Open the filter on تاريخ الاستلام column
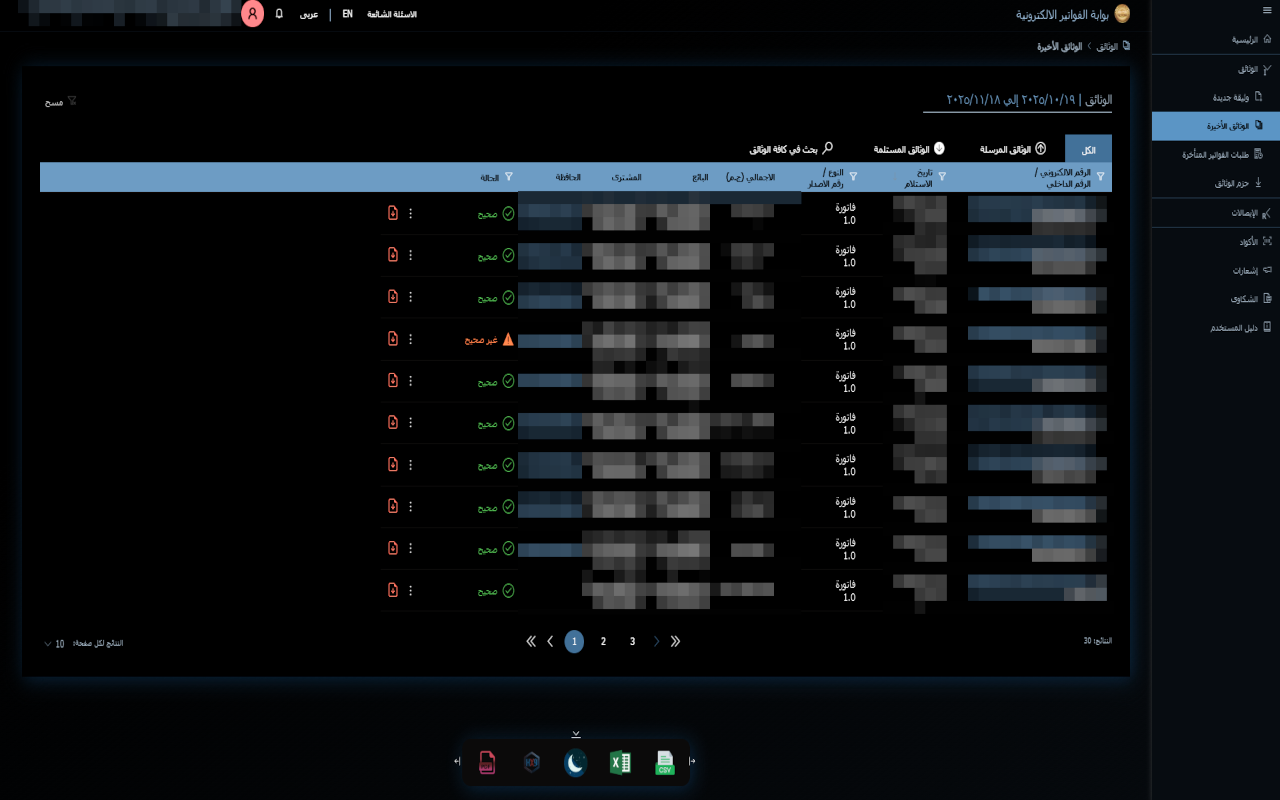 [x=941, y=177]
